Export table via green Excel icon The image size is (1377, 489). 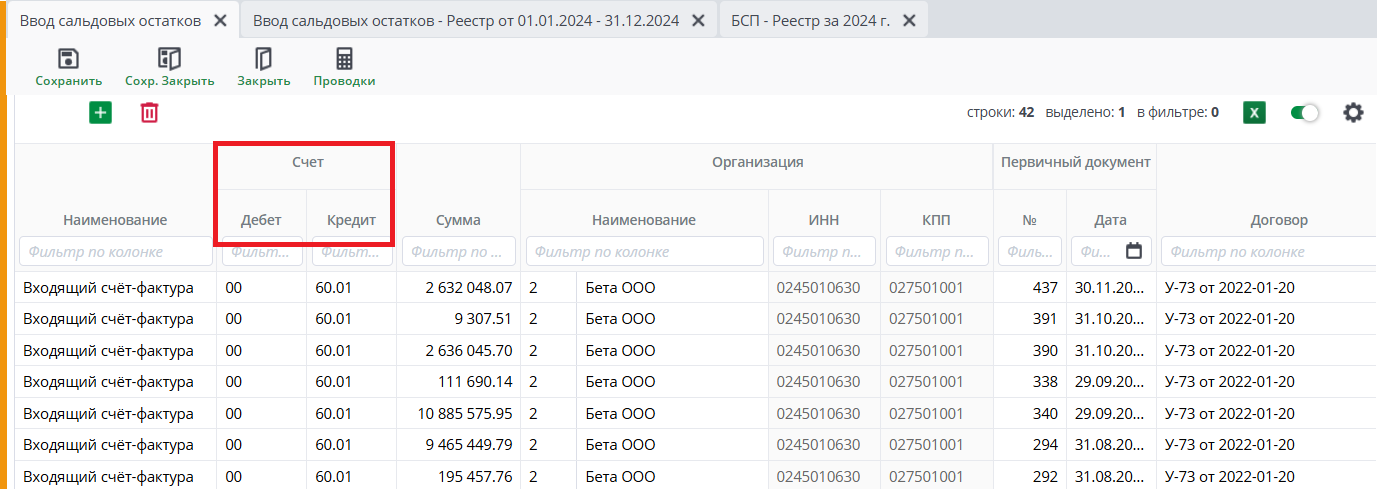(1254, 113)
